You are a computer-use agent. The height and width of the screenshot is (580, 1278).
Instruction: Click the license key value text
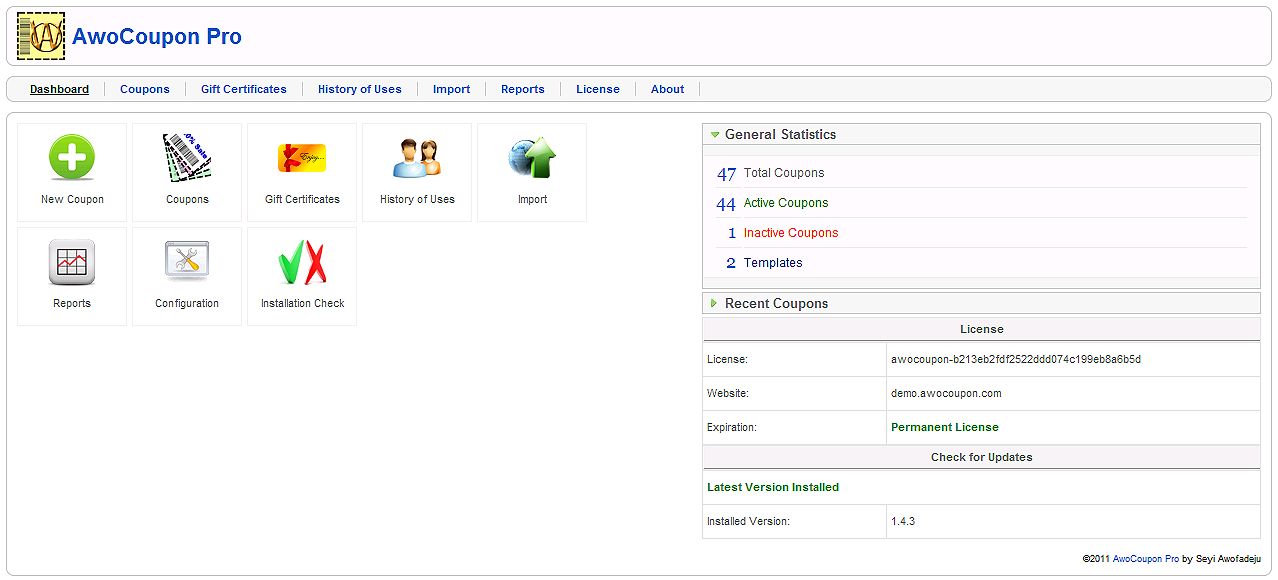[1016, 359]
